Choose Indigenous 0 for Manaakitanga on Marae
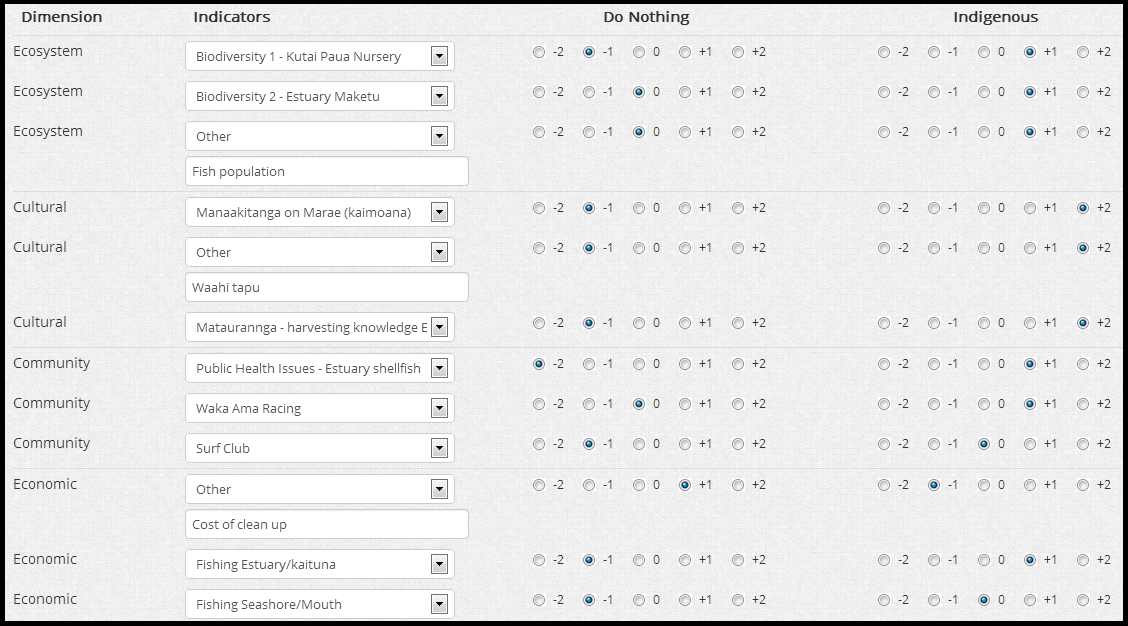1128x626 pixels. pyautogui.click(x=984, y=208)
